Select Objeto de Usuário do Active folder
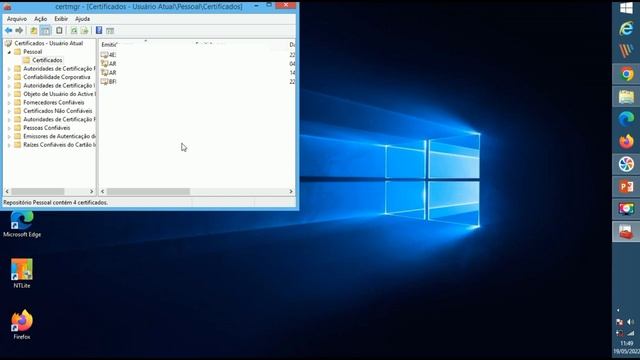 [x=59, y=94]
